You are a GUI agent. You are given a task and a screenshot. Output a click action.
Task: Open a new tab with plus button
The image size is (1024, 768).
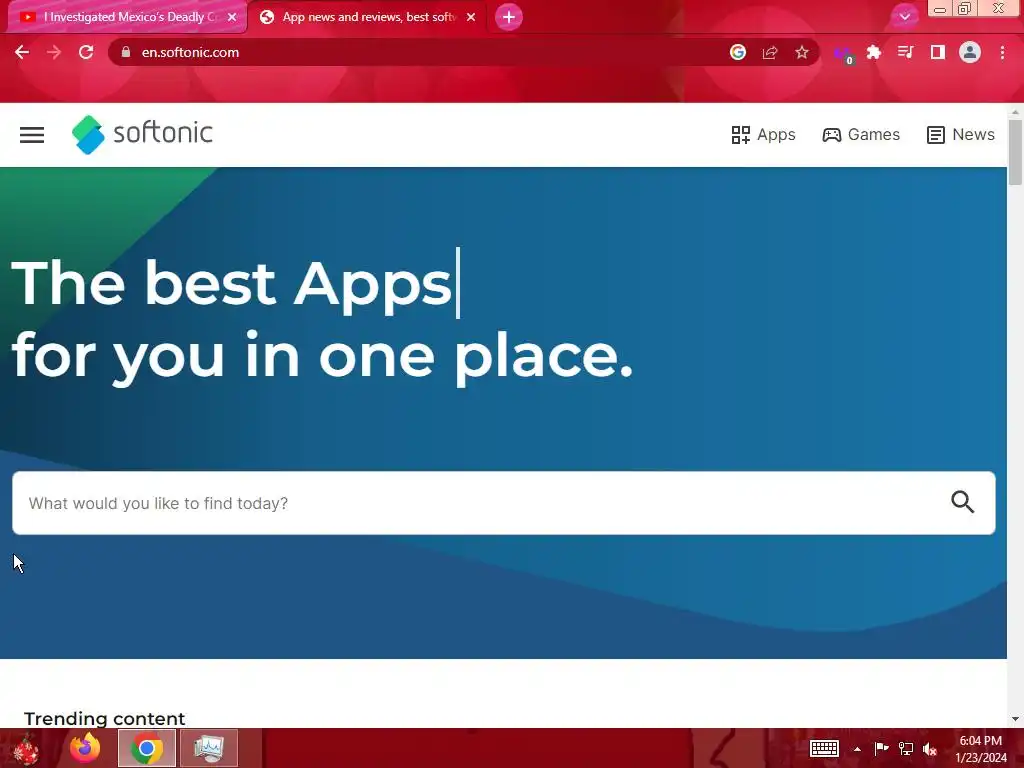(509, 17)
